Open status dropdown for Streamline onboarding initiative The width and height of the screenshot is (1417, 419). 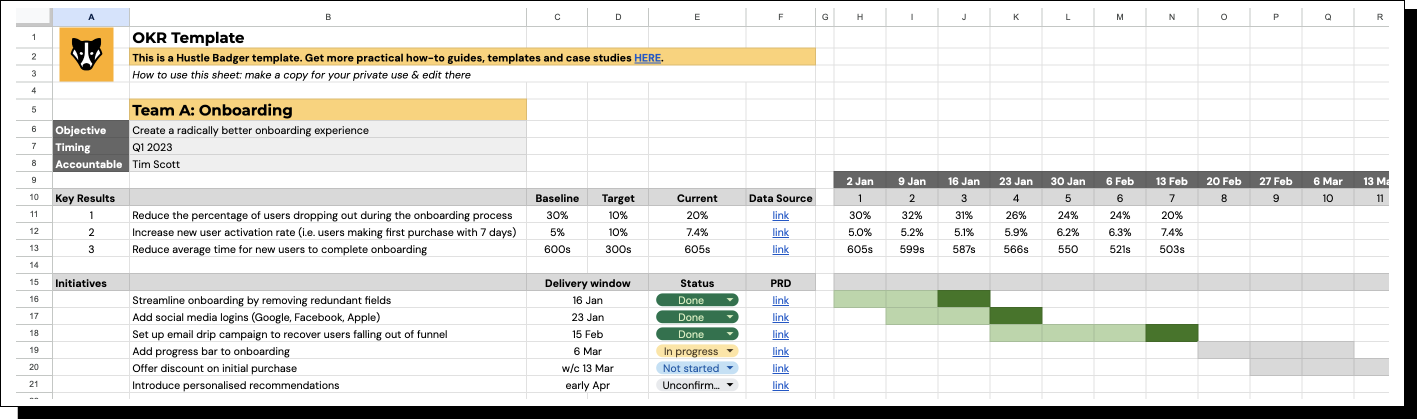point(697,300)
